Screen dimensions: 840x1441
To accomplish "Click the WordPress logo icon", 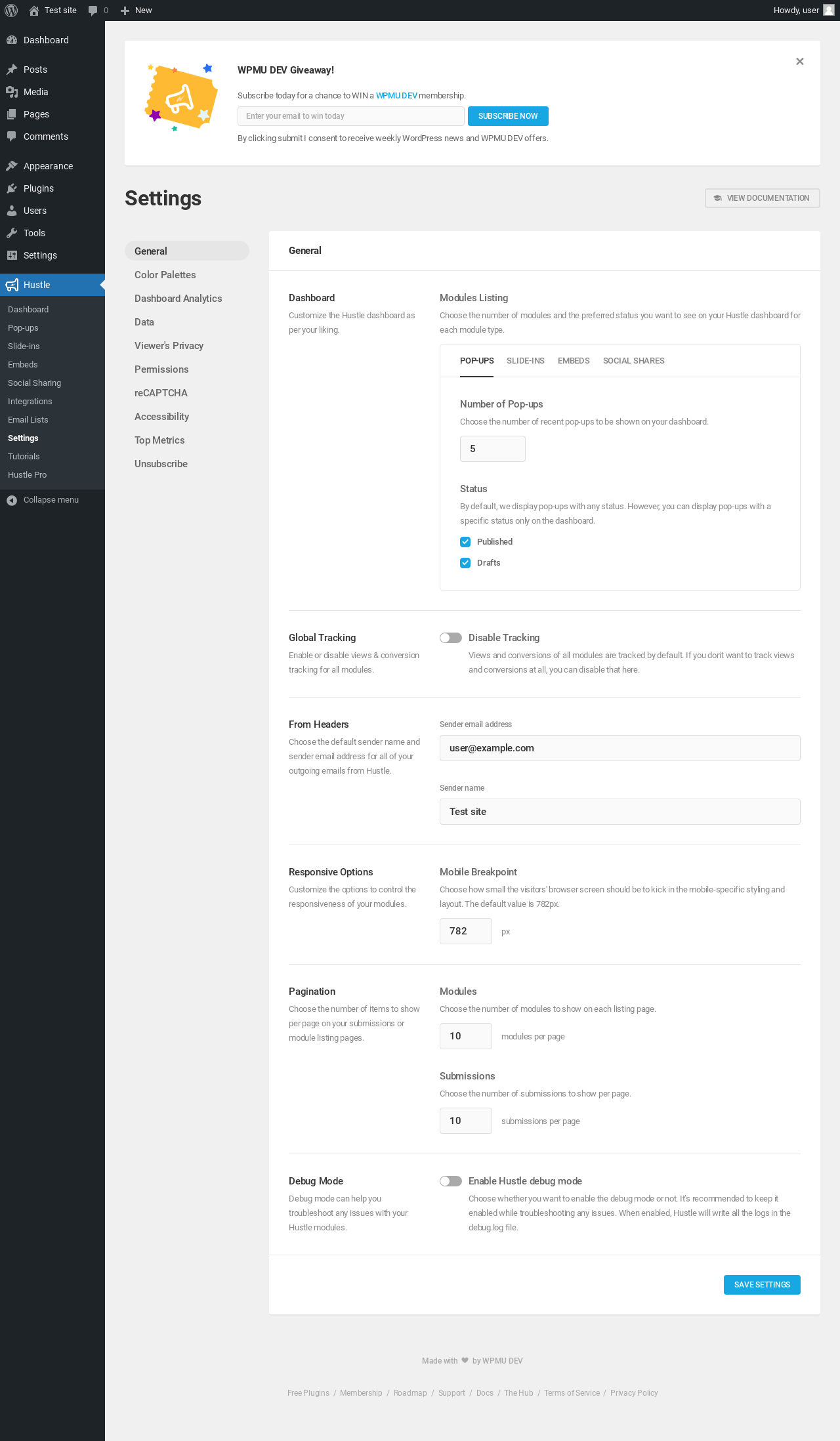I will pyautogui.click(x=11, y=10).
